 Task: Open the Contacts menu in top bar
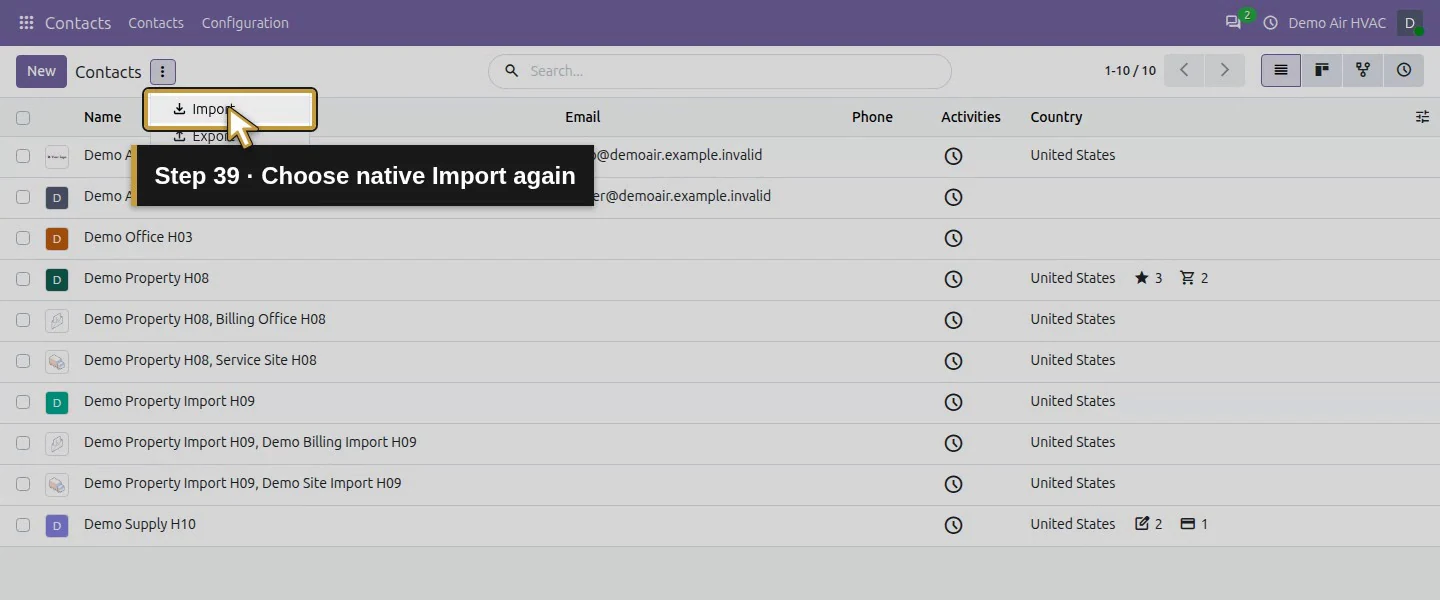click(x=156, y=22)
